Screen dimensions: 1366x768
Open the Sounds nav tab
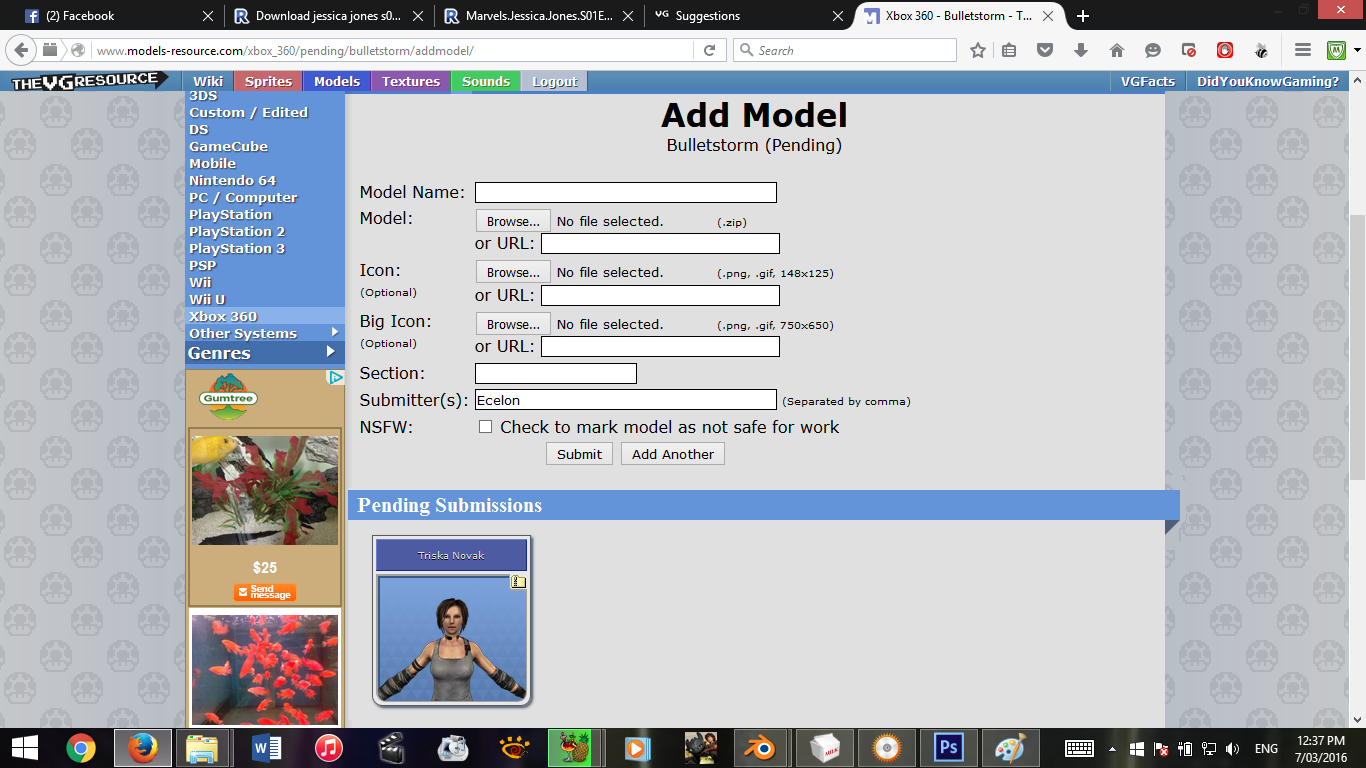pos(486,81)
